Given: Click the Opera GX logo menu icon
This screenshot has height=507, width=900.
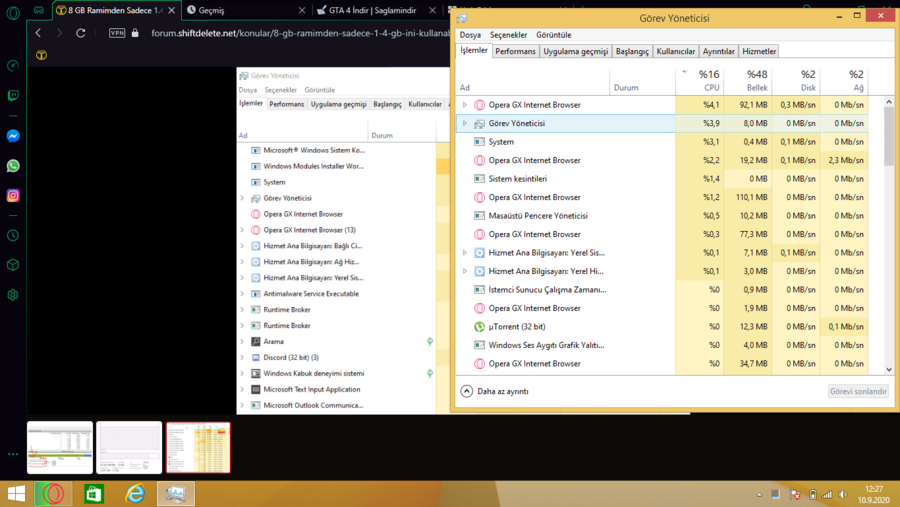Looking at the screenshot, I should click(x=13, y=12).
